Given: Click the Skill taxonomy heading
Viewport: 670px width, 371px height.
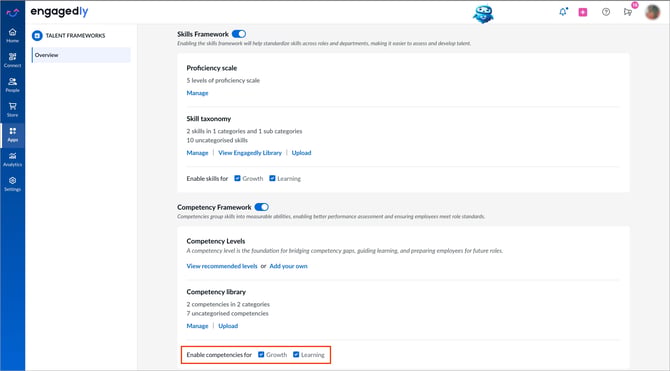Looking at the screenshot, I should tap(209, 119).
